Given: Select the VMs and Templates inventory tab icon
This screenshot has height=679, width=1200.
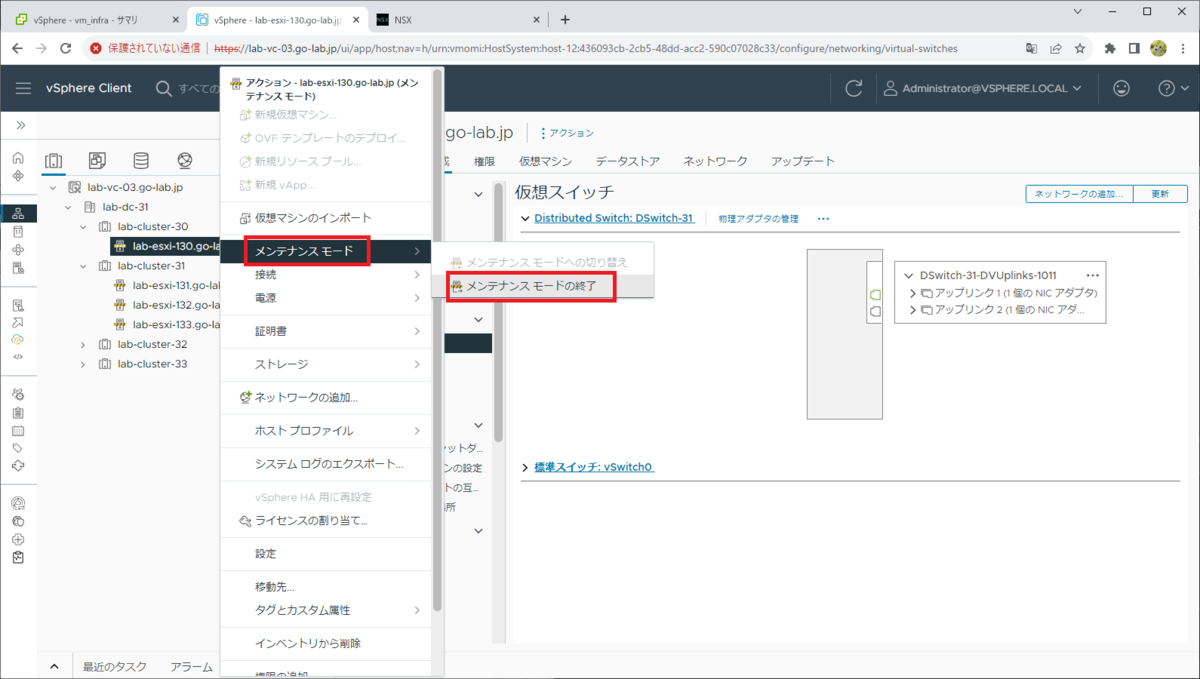Looking at the screenshot, I should coord(97,160).
